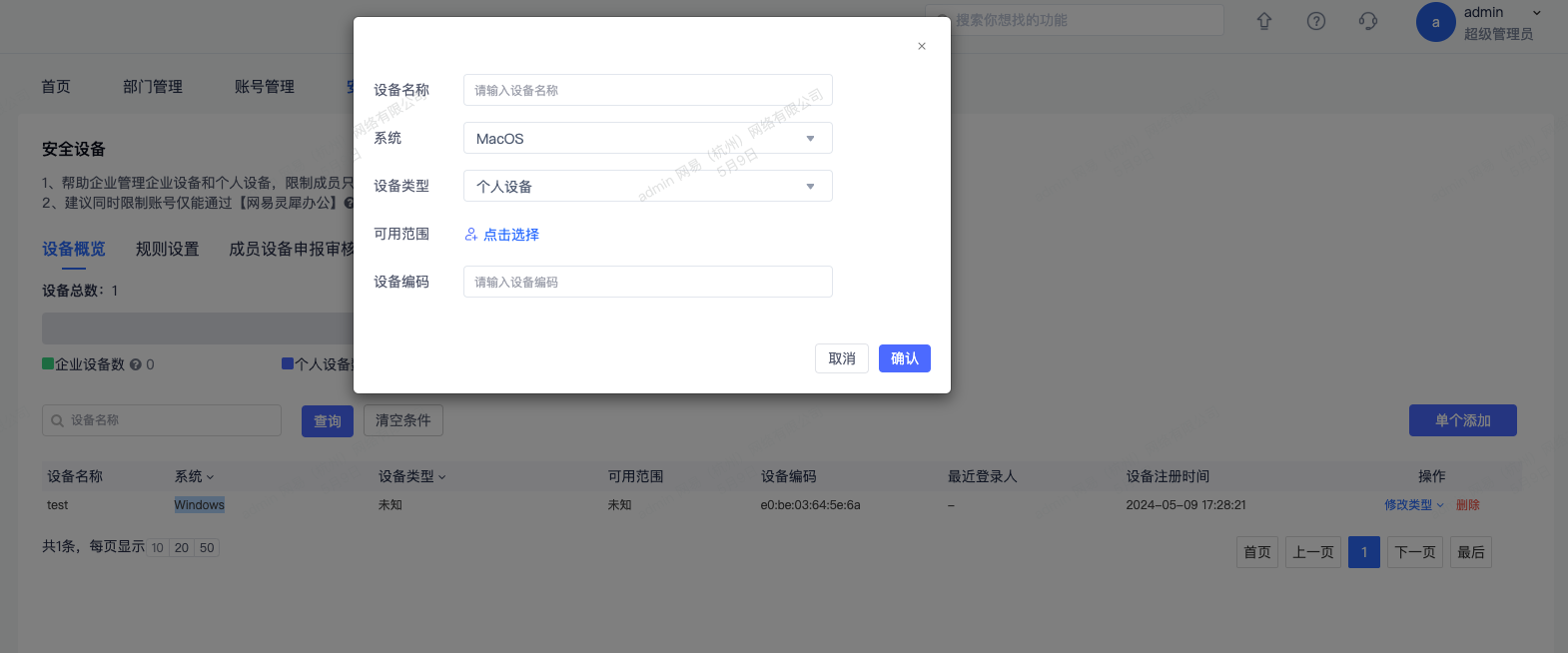Viewport: 1568px width, 653px height.
Task: Click the green 企业设备数 legend swatch
Action: click(x=48, y=363)
